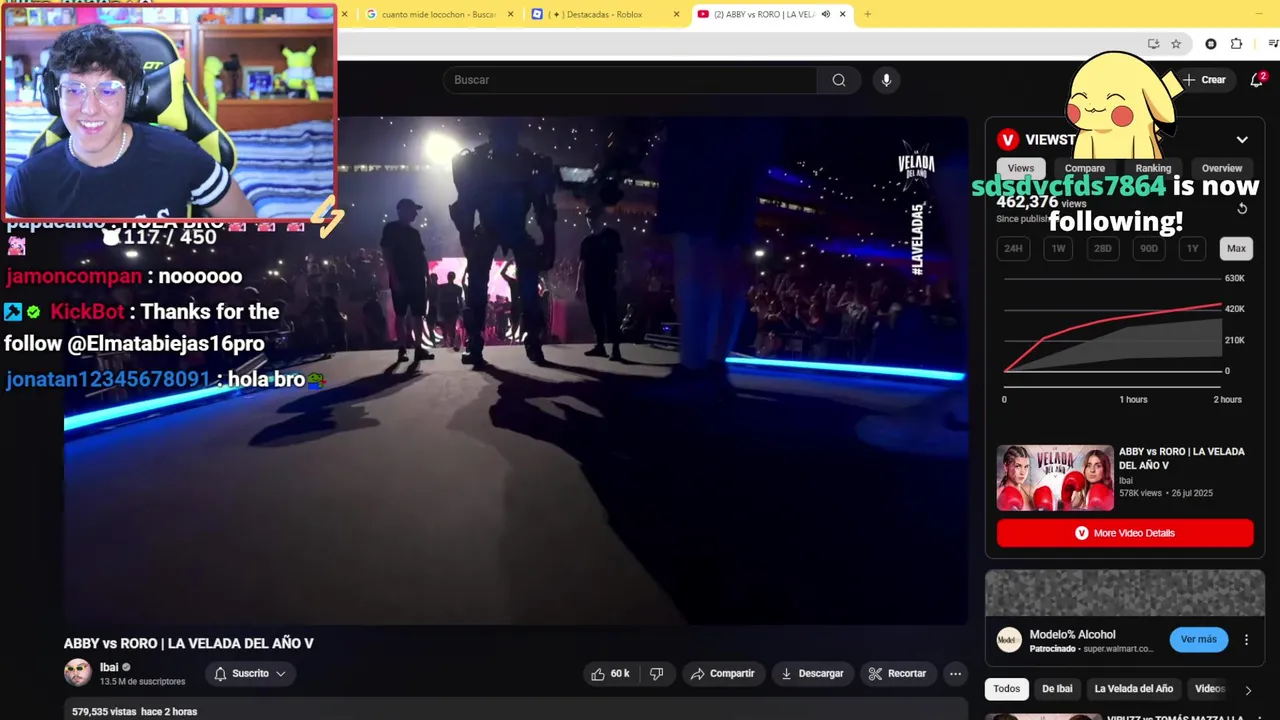Start voice search with the microphone icon
This screenshot has width=1280, height=720.
point(886,80)
